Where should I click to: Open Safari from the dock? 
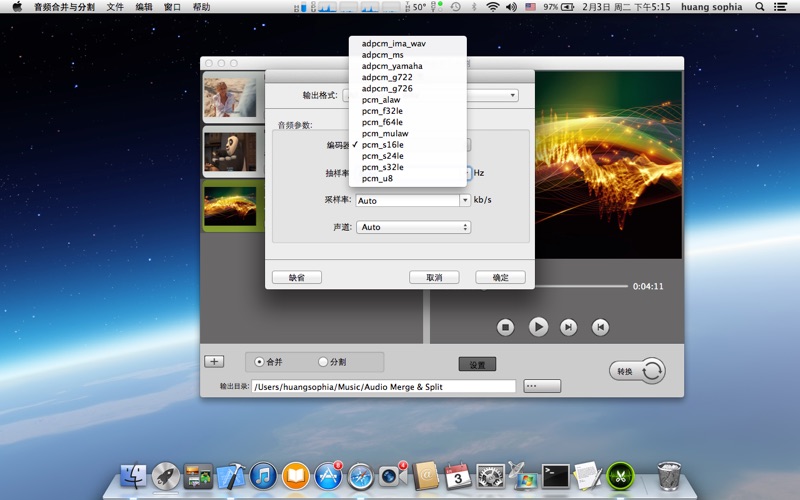pyautogui.click(x=360, y=476)
